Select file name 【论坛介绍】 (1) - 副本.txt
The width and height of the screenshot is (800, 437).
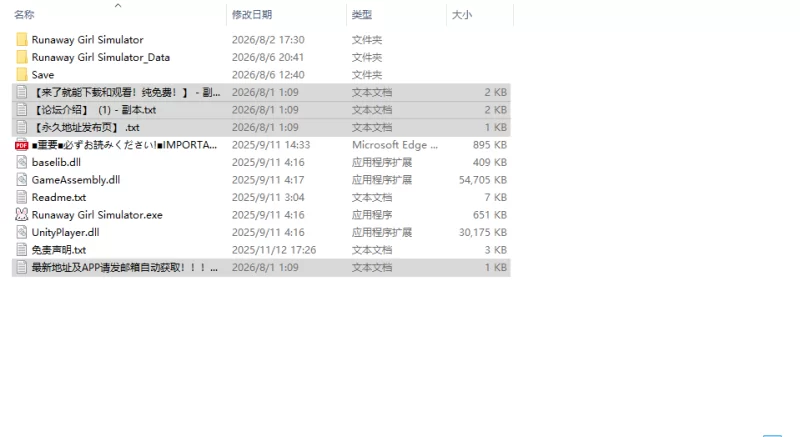pos(94,110)
